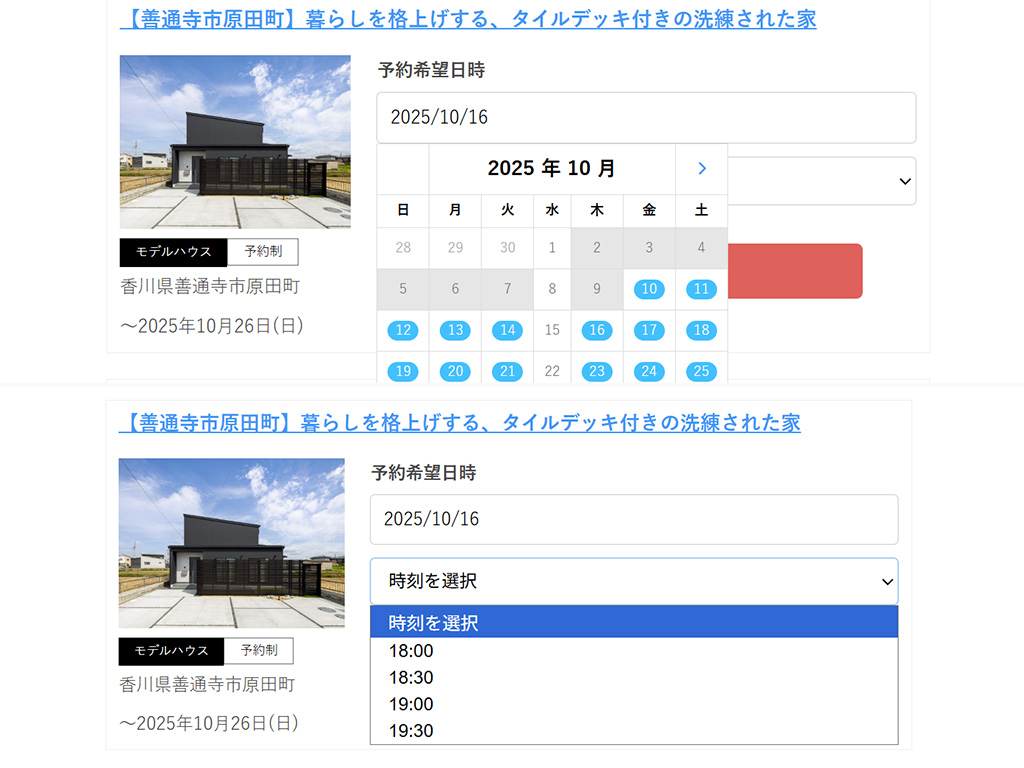Click the lower date input field
This screenshot has width=1024, height=768.
click(x=634, y=519)
